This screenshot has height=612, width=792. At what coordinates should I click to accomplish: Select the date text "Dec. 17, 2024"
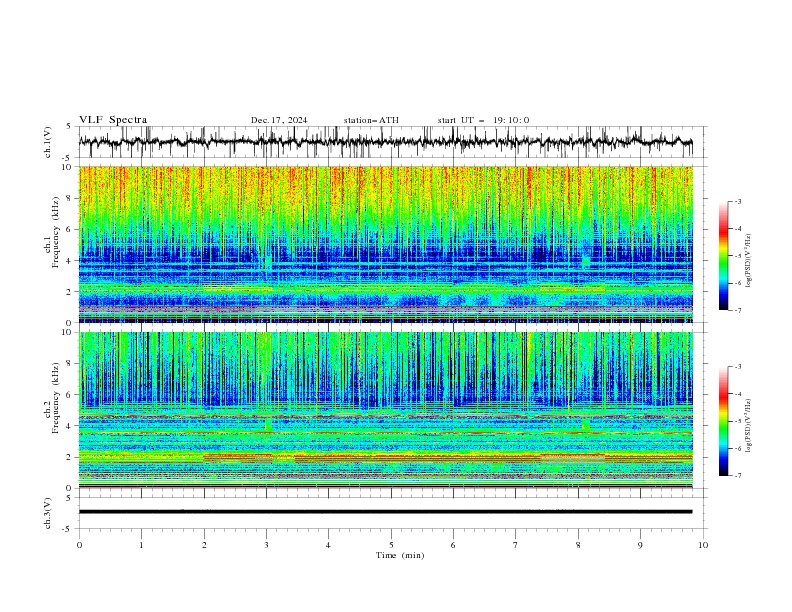pyautogui.click(x=279, y=120)
